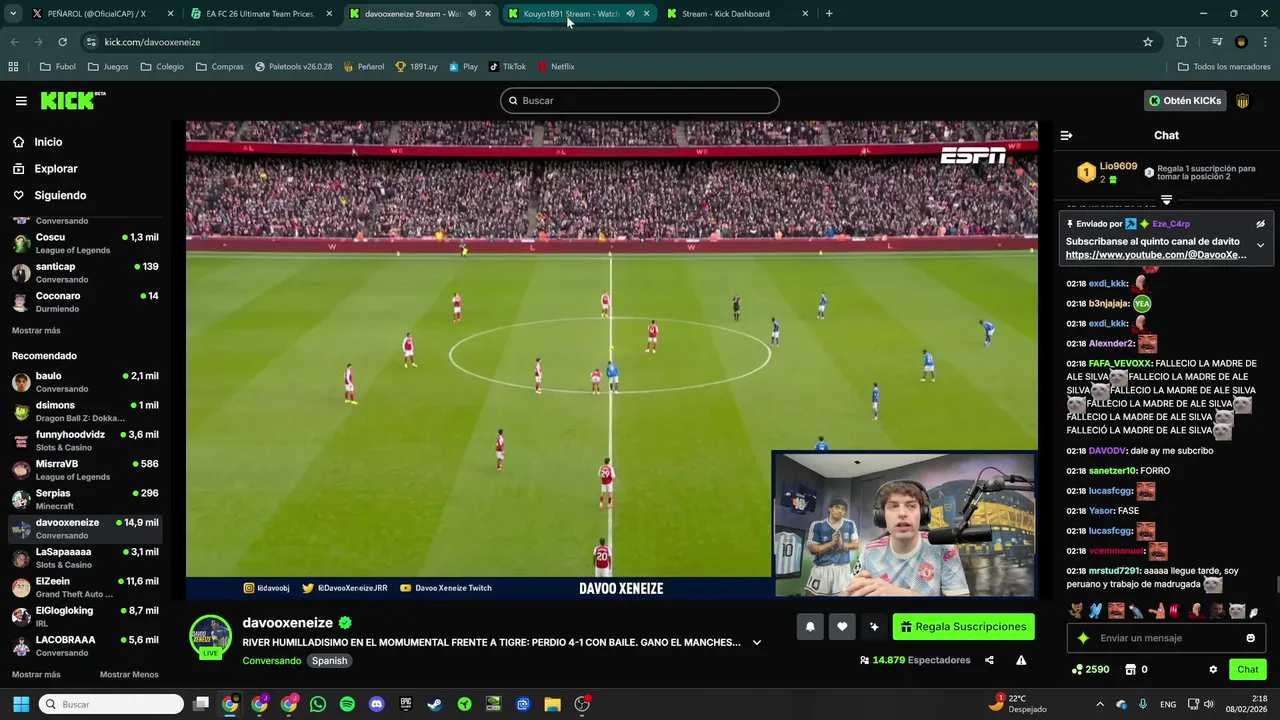Click the 2590 channel points counter
The height and width of the screenshot is (720, 1280).
pyautogui.click(x=1090, y=670)
